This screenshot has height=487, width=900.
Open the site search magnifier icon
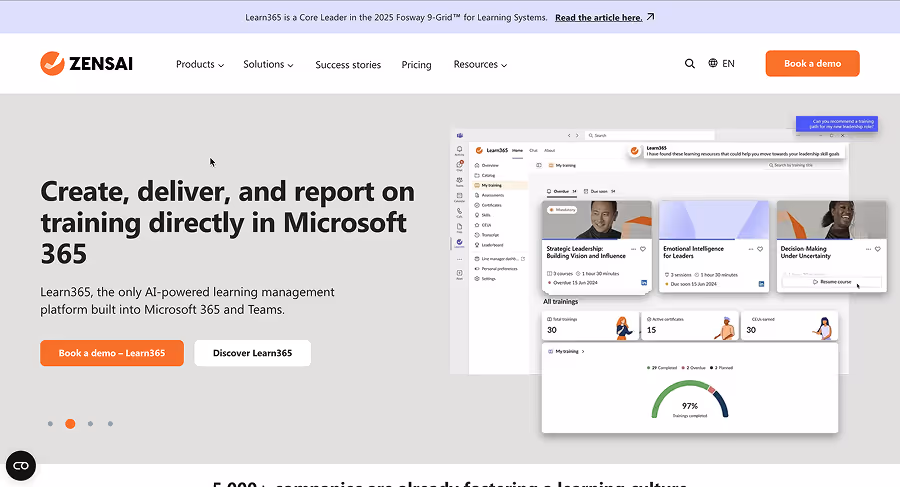tap(689, 64)
